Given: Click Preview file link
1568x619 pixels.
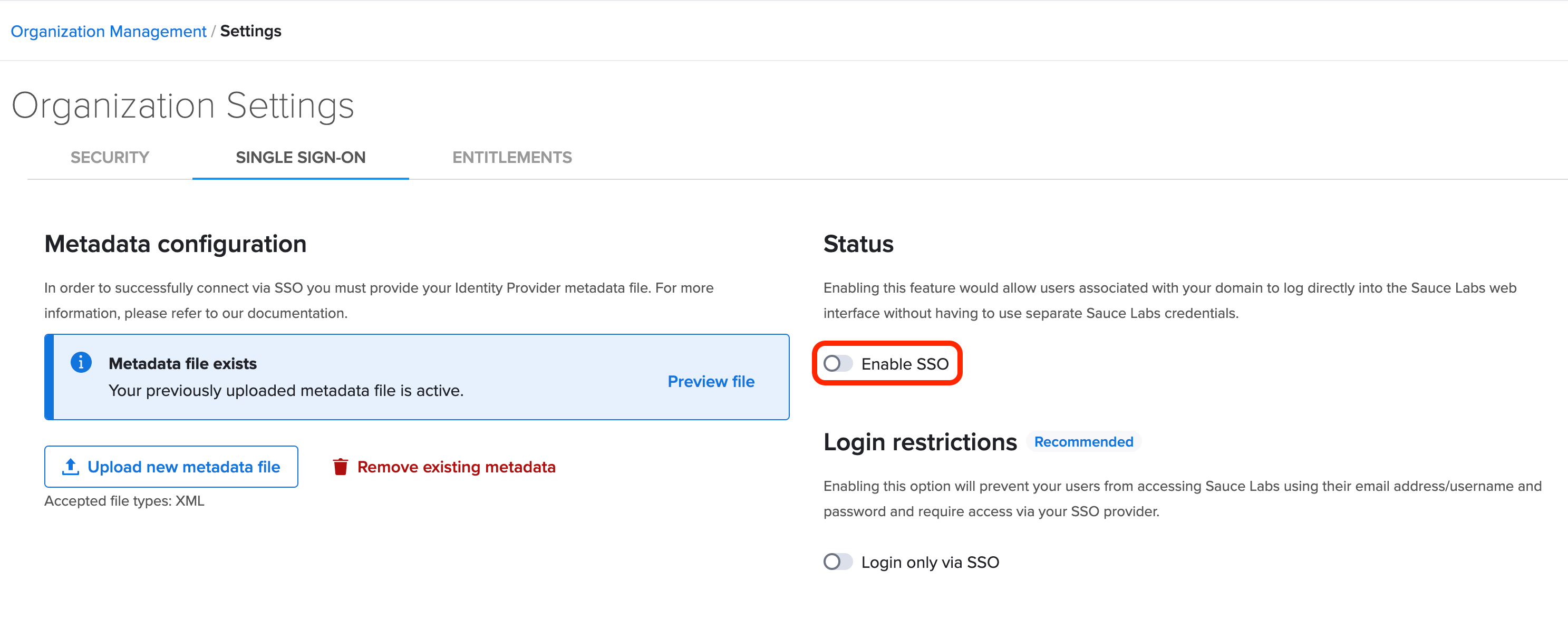Looking at the screenshot, I should click(x=710, y=382).
